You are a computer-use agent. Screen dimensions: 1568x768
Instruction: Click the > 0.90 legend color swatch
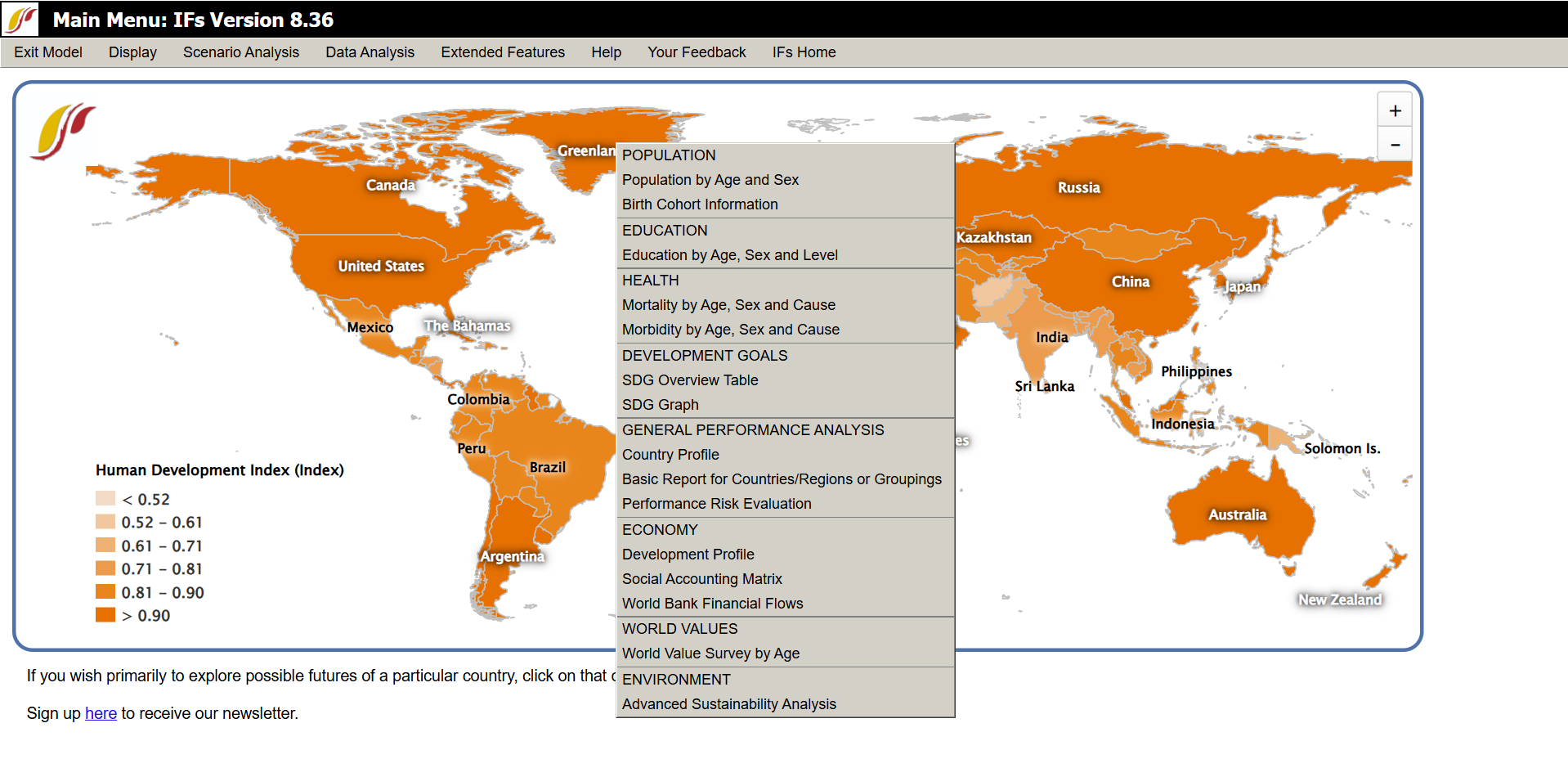pyautogui.click(x=105, y=615)
